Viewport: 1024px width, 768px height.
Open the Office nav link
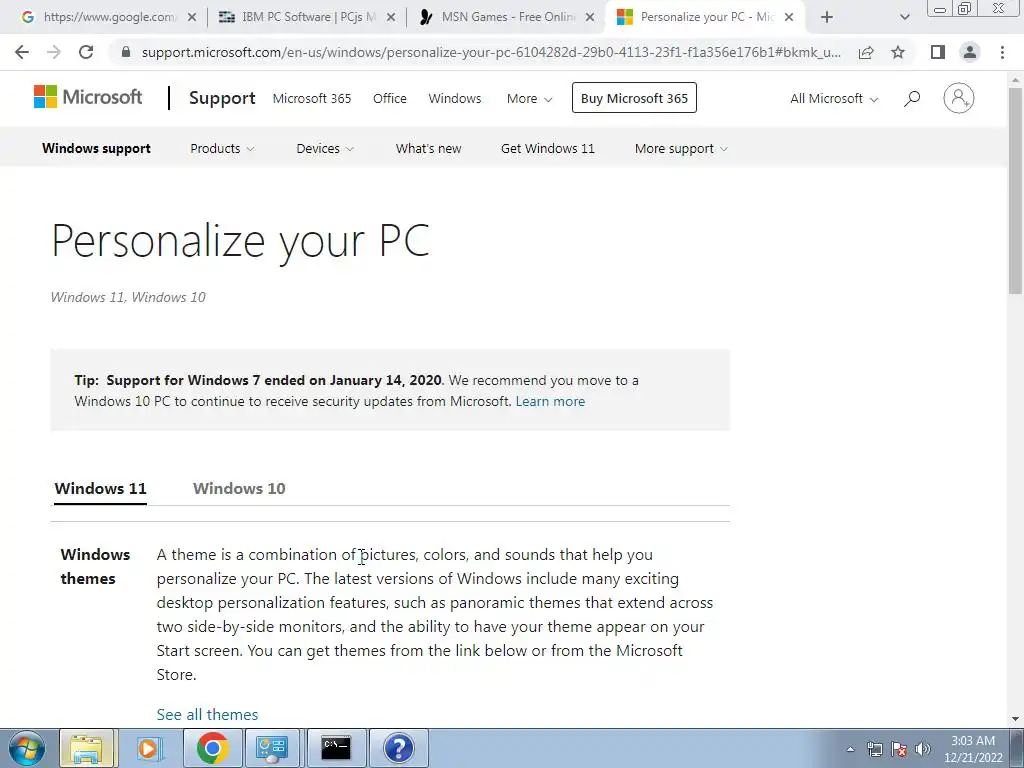click(390, 99)
